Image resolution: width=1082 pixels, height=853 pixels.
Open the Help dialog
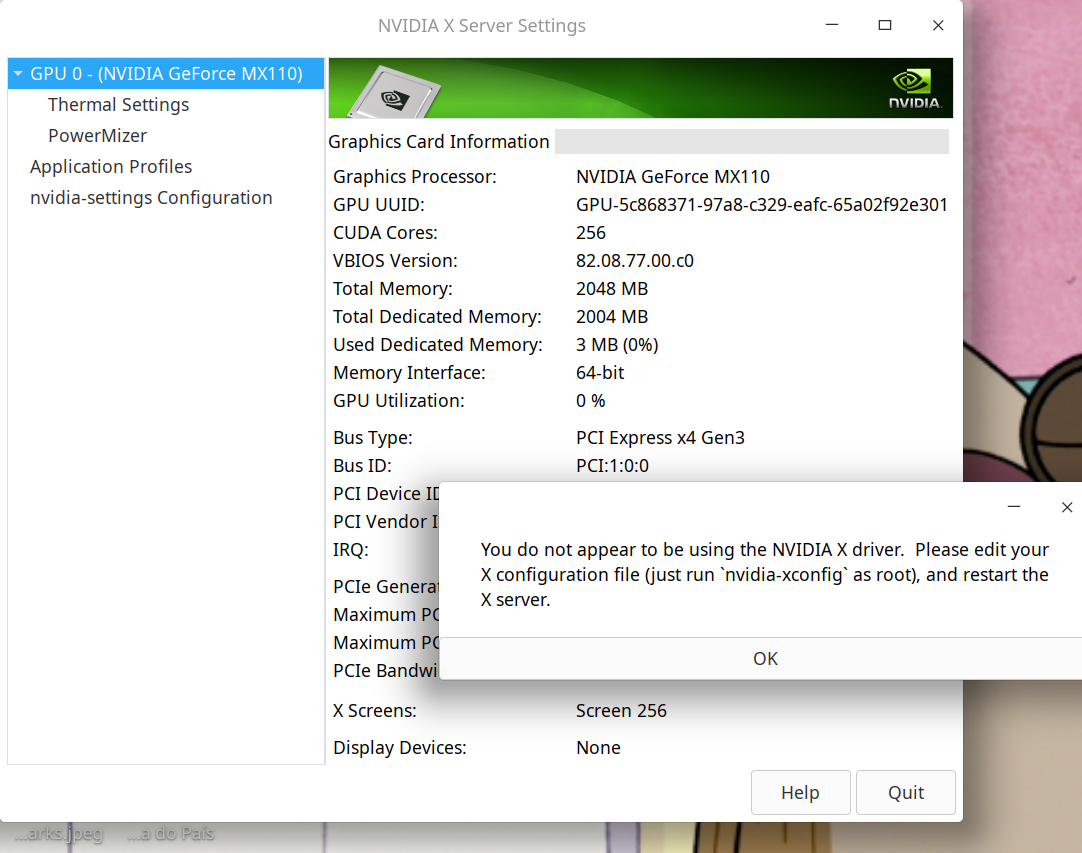coord(800,792)
